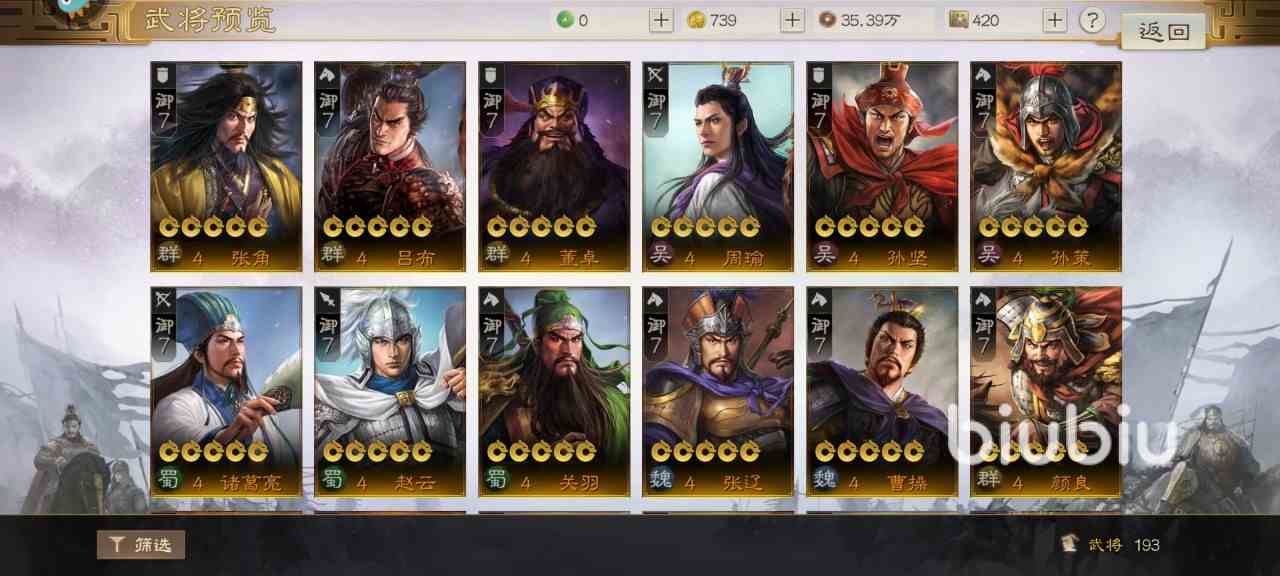Click the ticket icon beside 420
Image resolution: width=1280 pixels, height=576 pixels.
click(x=959, y=20)
